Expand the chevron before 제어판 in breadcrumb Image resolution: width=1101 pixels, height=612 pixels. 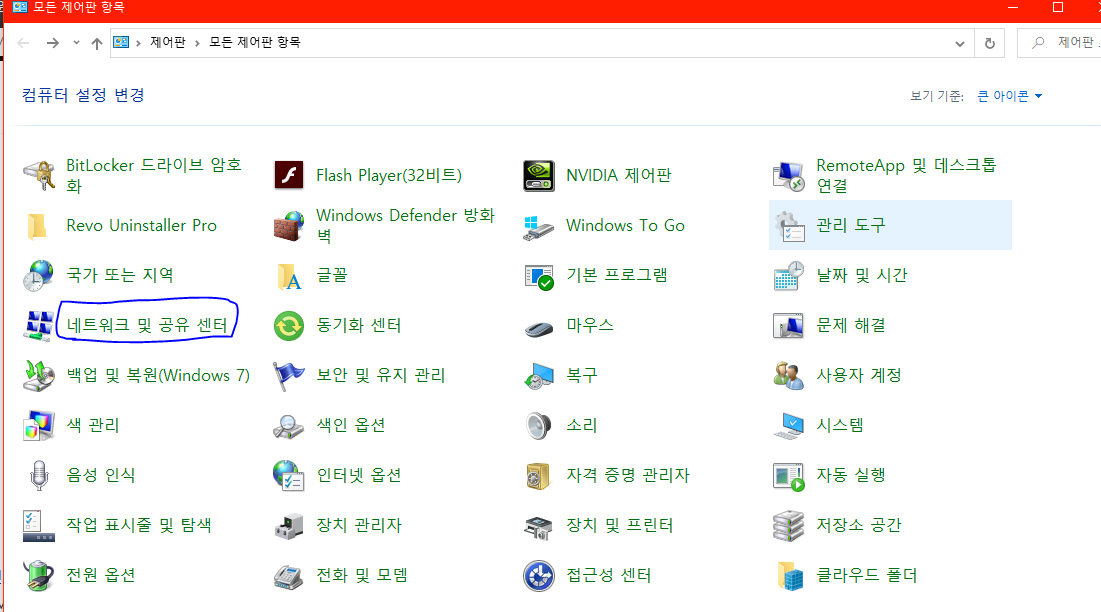(x=138, y=43)
